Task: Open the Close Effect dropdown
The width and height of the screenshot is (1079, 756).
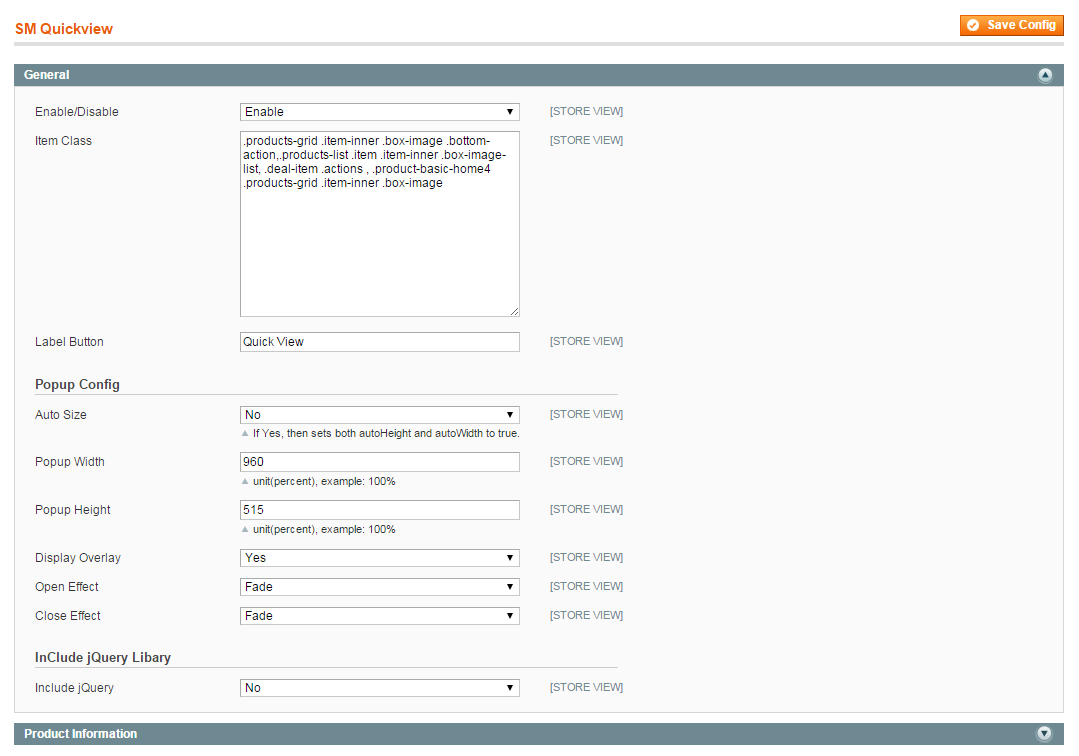Action: (379, 616)
